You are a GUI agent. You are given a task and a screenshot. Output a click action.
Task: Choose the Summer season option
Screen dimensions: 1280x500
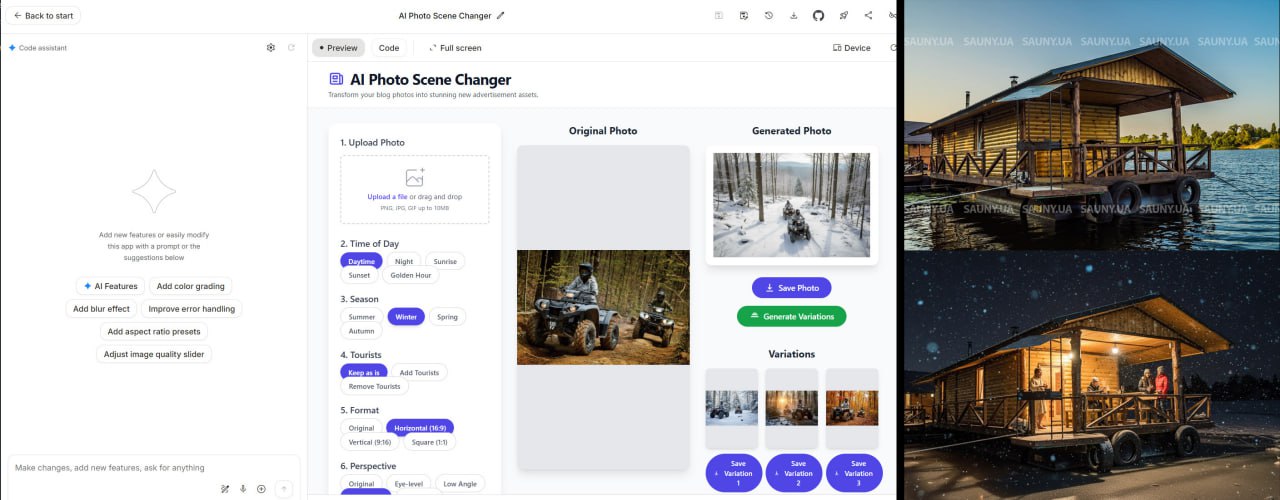(x=362, y=317)
